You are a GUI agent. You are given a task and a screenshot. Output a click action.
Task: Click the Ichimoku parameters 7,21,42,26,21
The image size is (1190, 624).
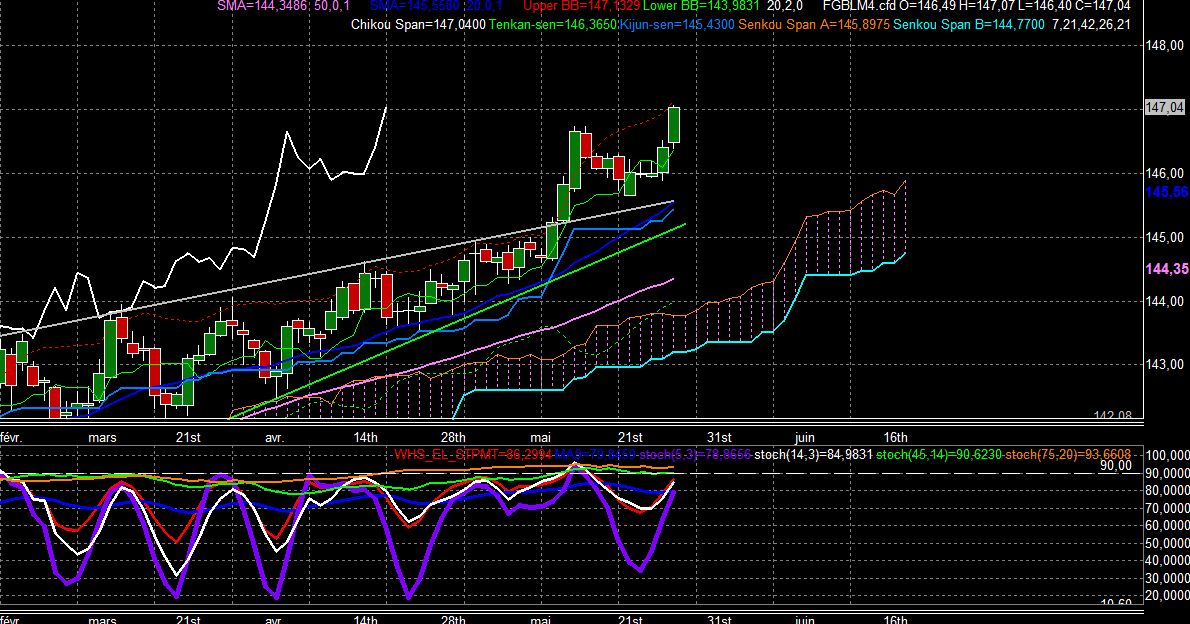tap(1091, 24)
